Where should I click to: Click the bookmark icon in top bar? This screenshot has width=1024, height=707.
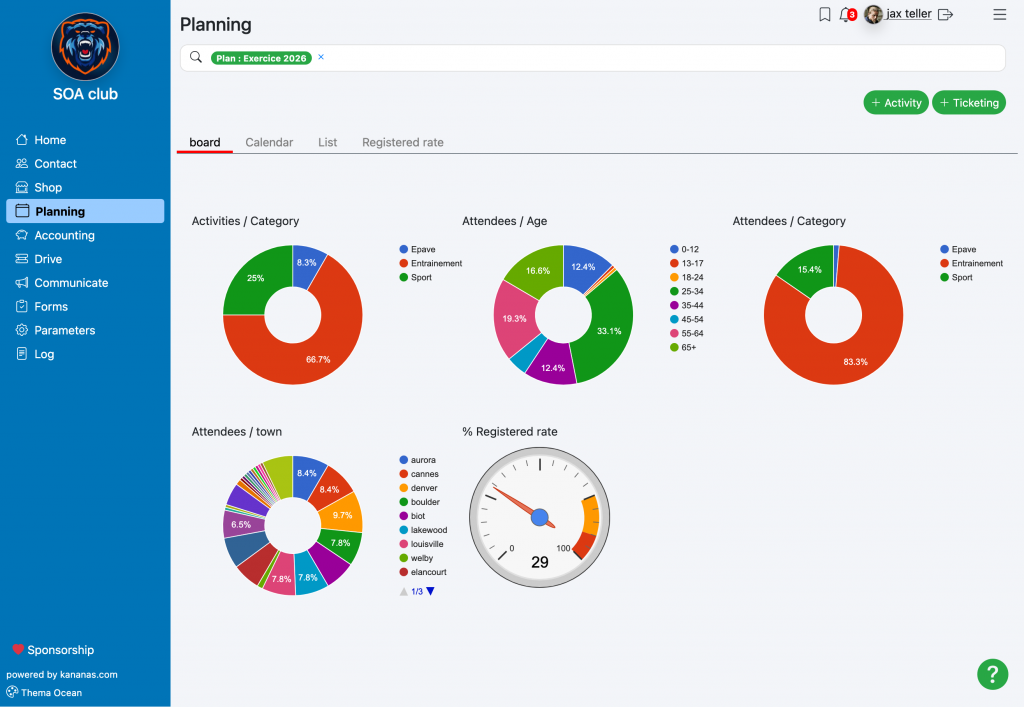[825, 14]
